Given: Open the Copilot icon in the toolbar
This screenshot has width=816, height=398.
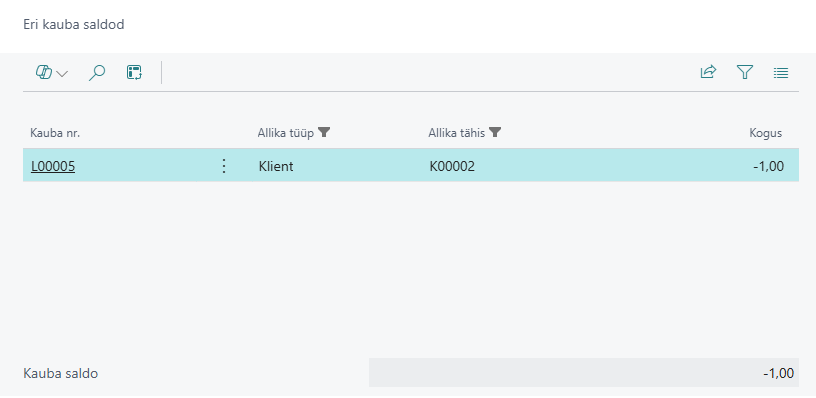Looking at the screenshot, I should 44,72.
